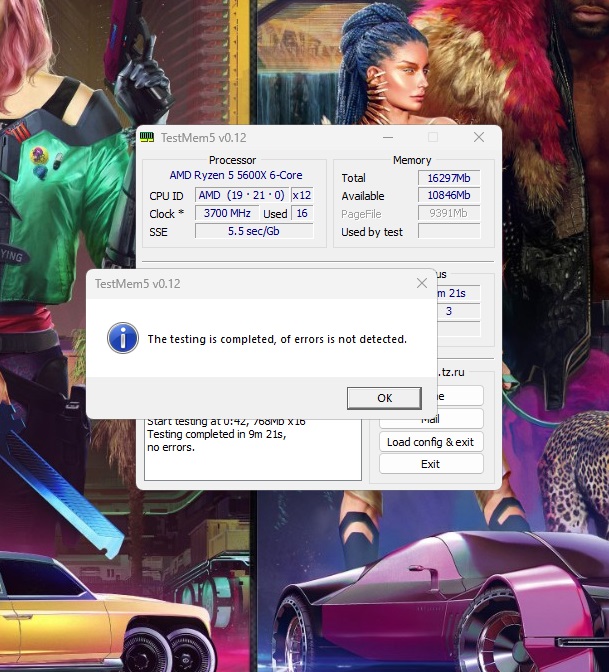Click the Used 16 threads field
This screenshot has width=609, height=672.
(302, 213)
